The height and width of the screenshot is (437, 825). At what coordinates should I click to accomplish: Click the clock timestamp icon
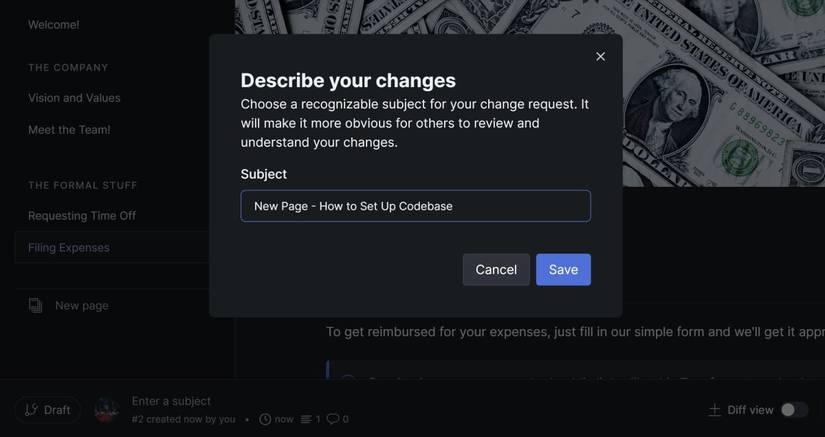point(265,419)
